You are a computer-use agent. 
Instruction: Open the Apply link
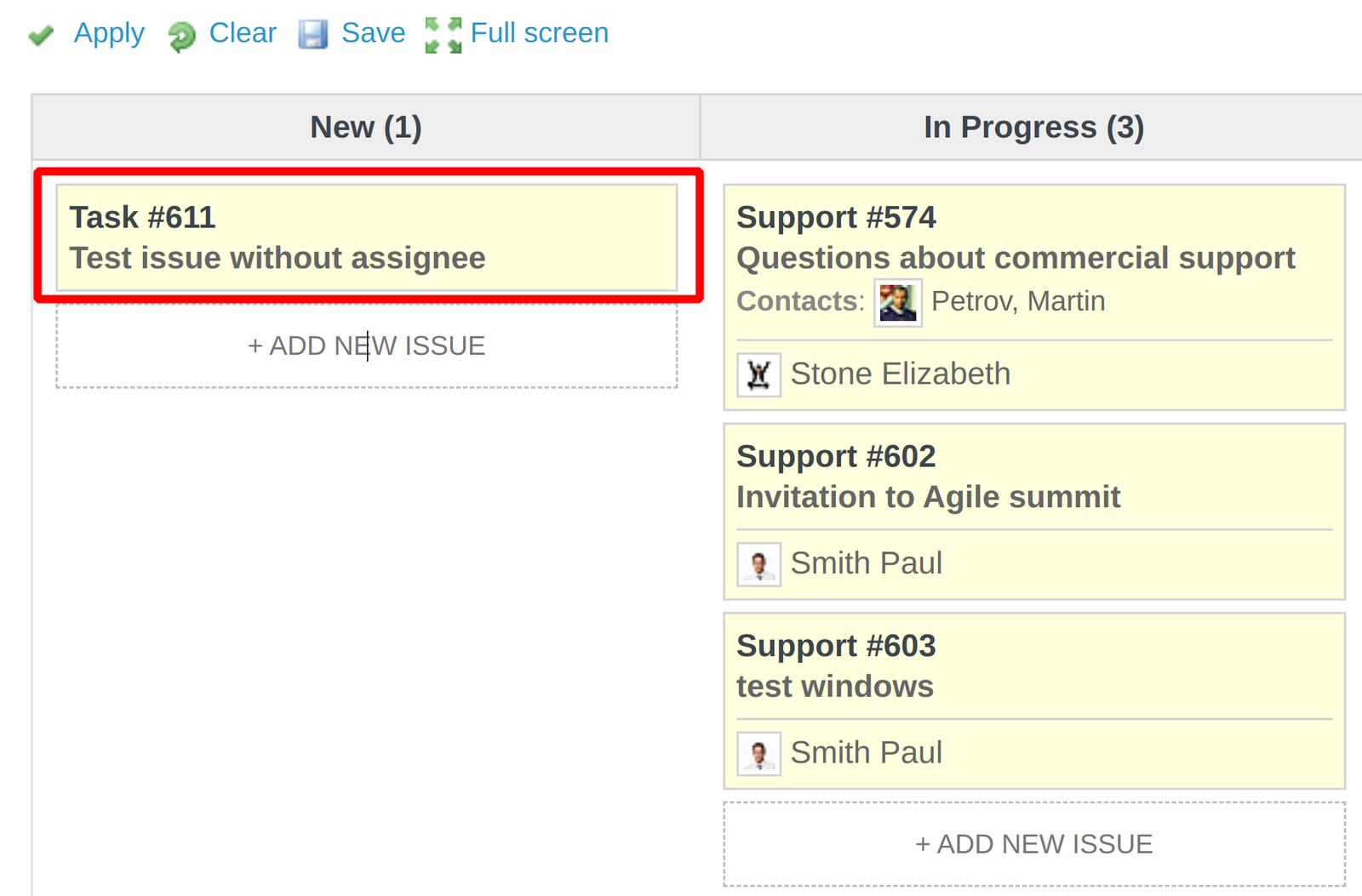pos(108,34)
